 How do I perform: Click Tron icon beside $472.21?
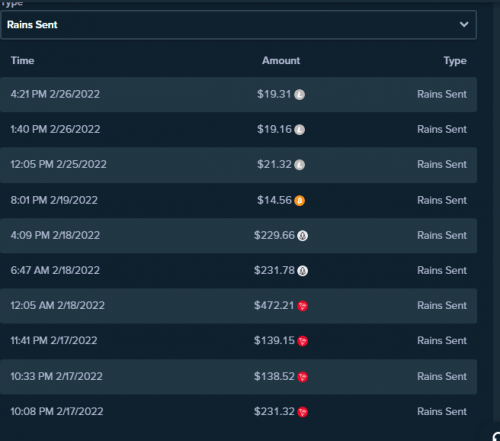click(x=302, y=306)
